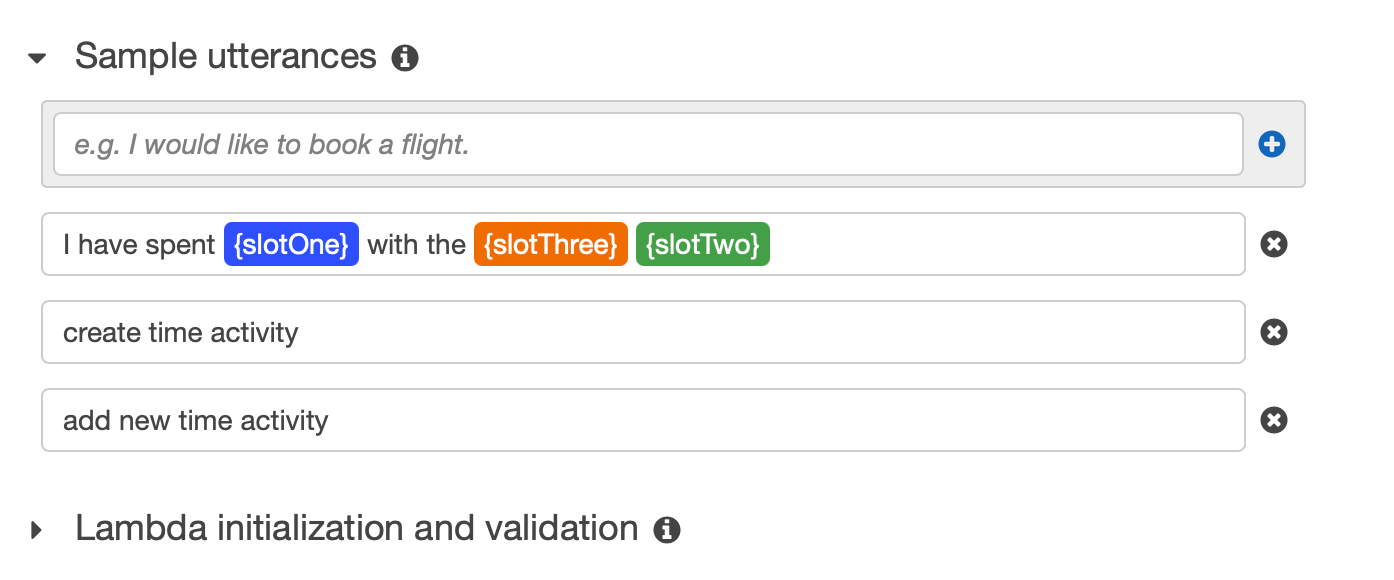Click the Sample utterances heading
The image size is (1394, 580).
coord(226,57)
